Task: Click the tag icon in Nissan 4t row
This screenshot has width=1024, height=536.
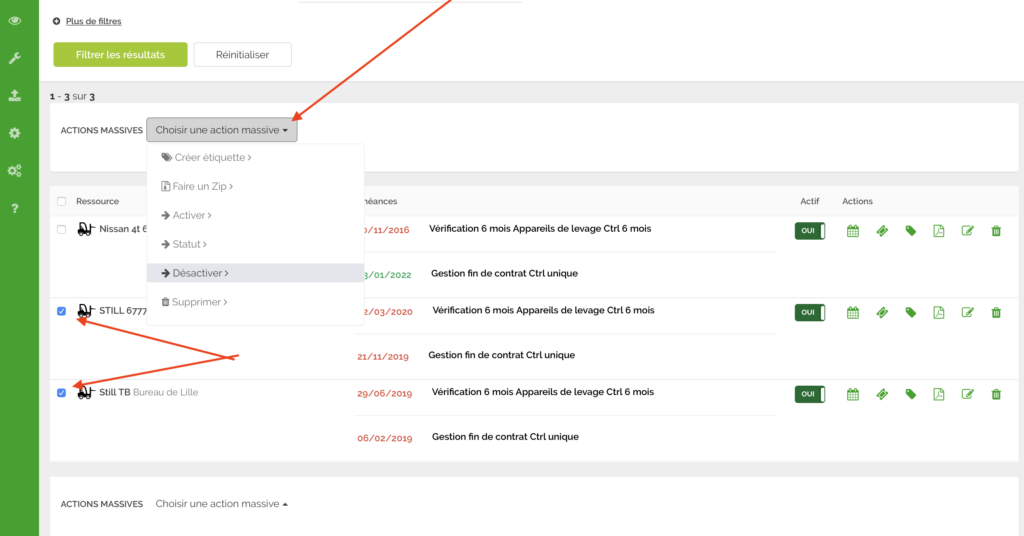Action: 910,231
